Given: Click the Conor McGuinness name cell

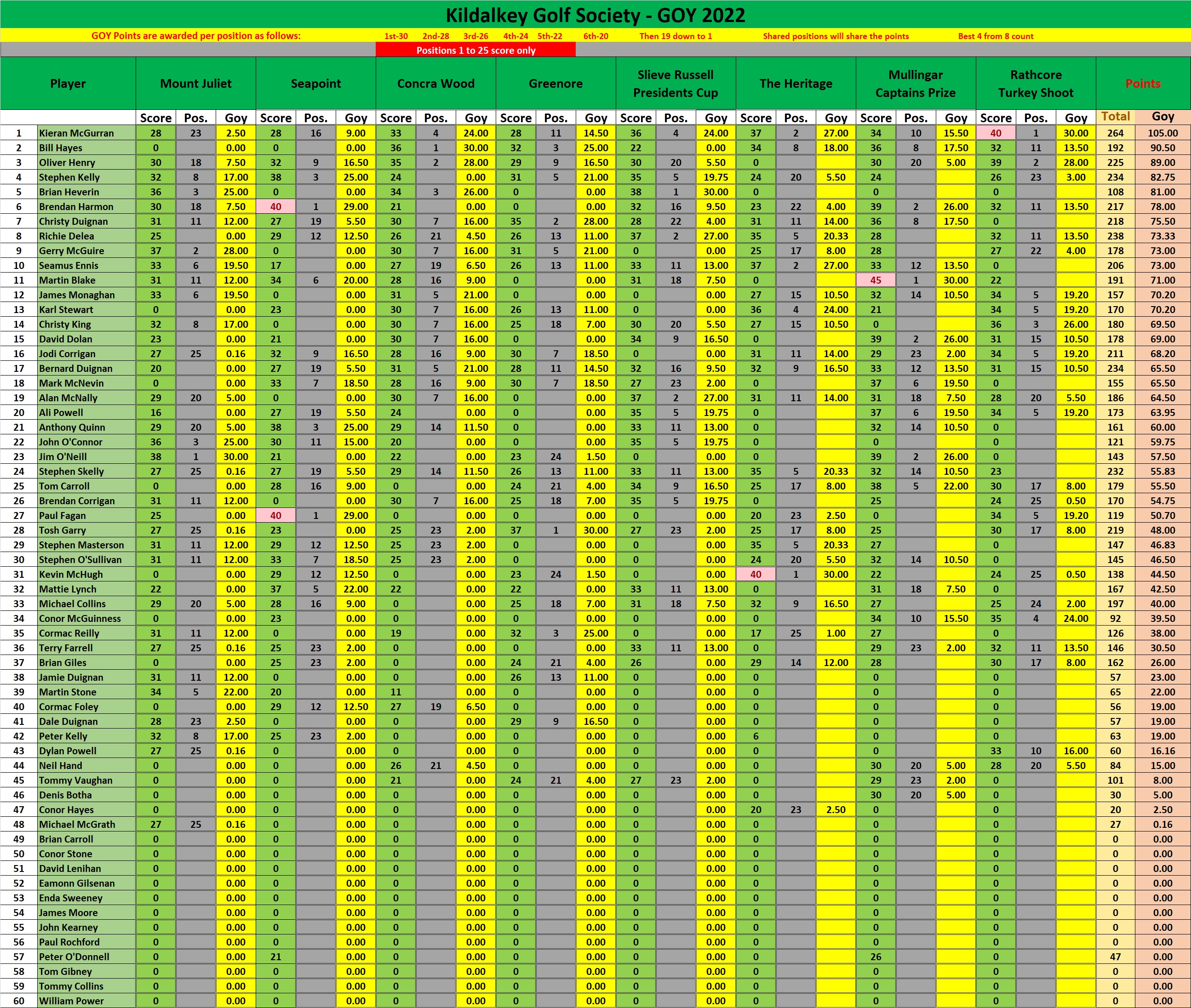Looking at the screenshot, I should (86, 619).
